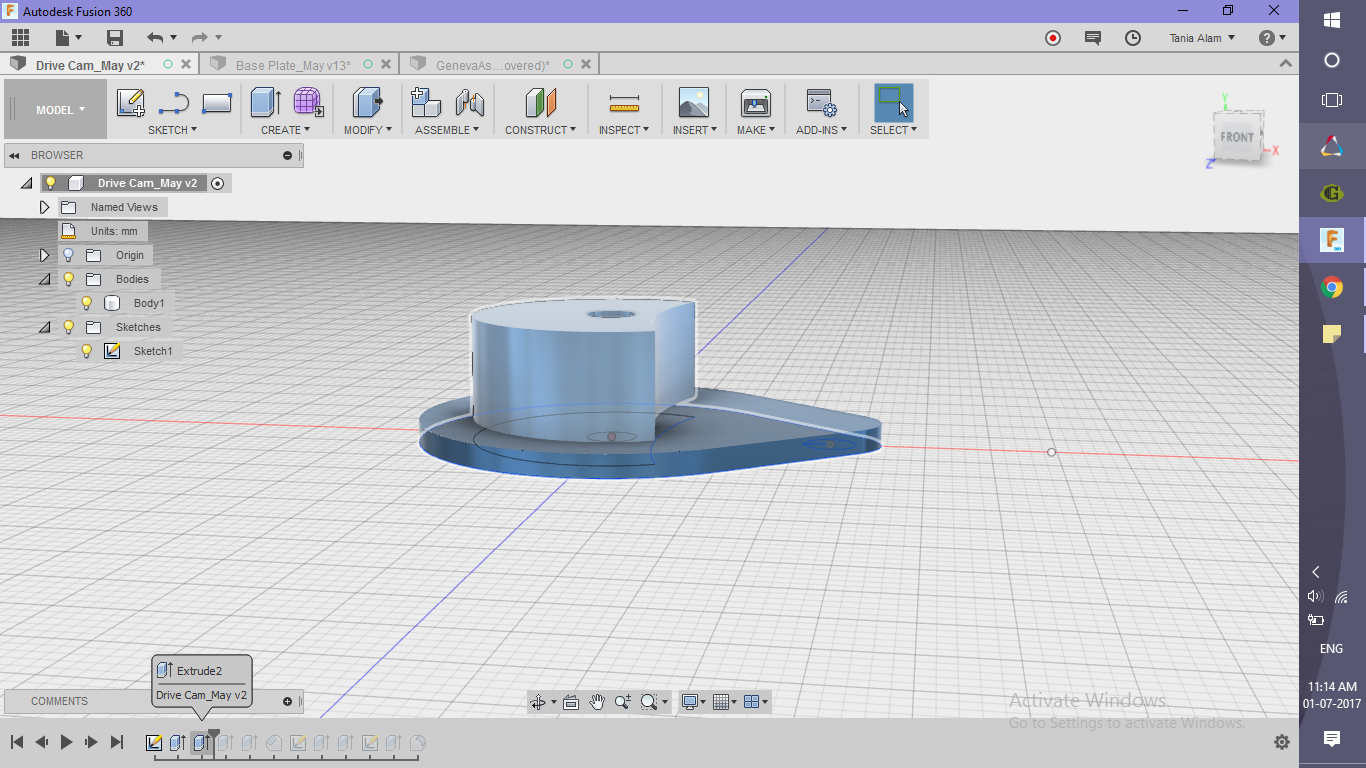Open the MODIFY menu
The height and width of the screenshot is (768, 1366).
(x=367, y=130)
